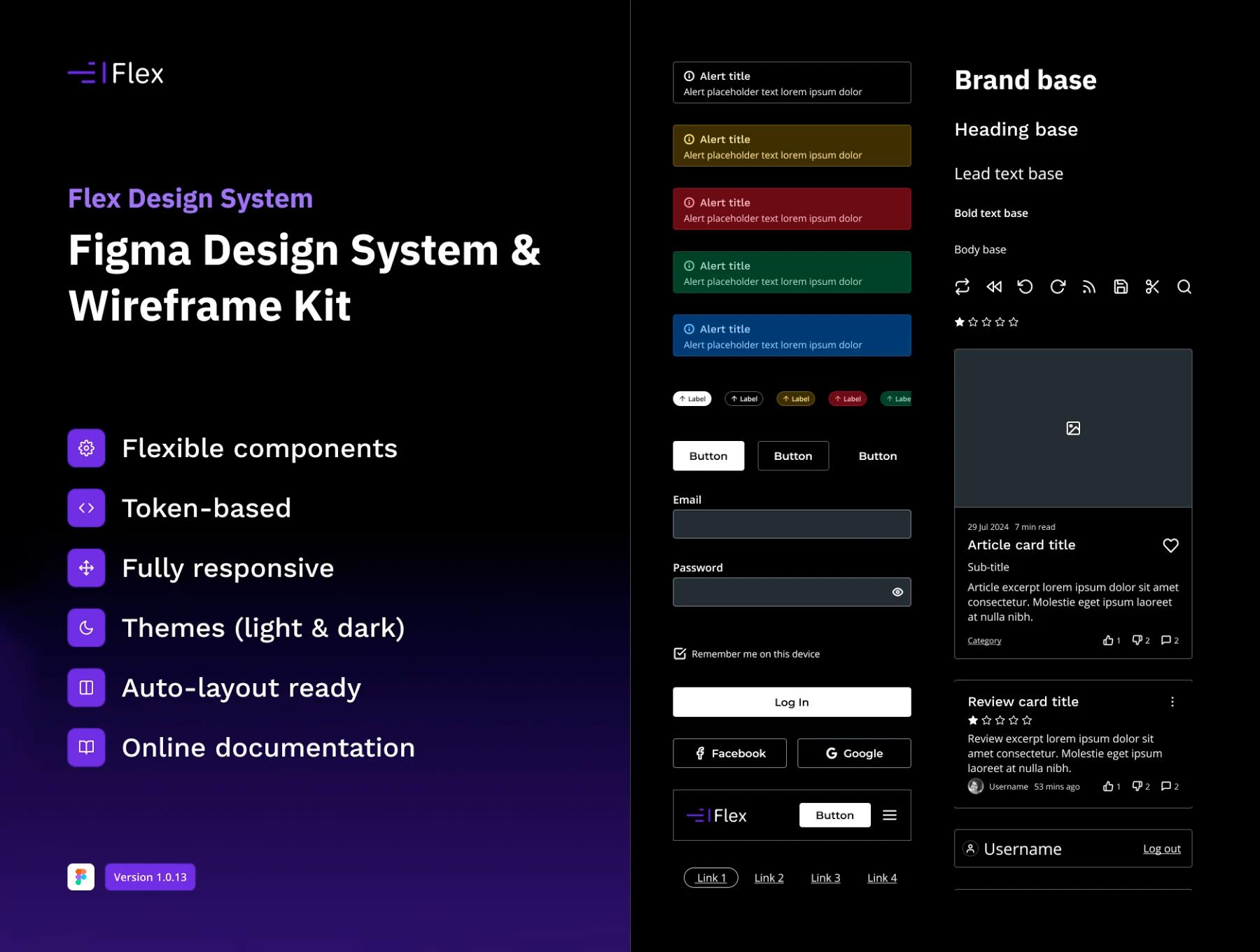The image size is (1260, 952).
Task: Click the blue info alert banner
Action: [x=792, y=335]
